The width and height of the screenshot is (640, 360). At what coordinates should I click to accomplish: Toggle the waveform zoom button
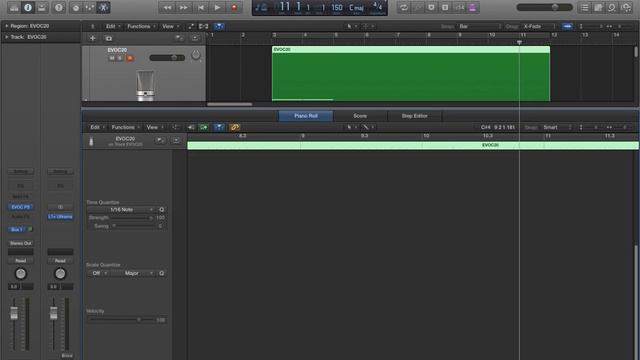coord(567,27)
